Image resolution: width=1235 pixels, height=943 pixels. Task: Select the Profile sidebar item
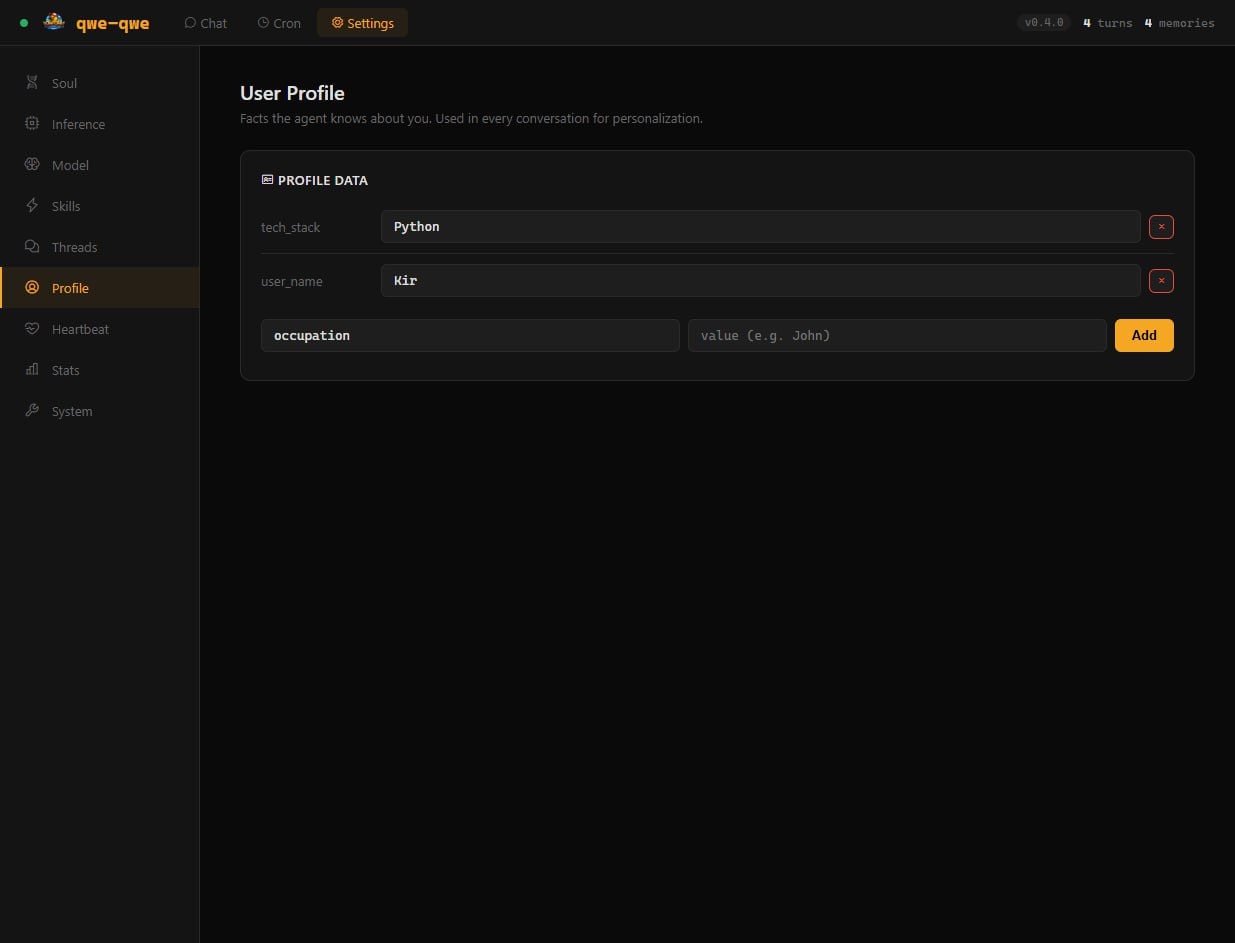coord(100,288)
